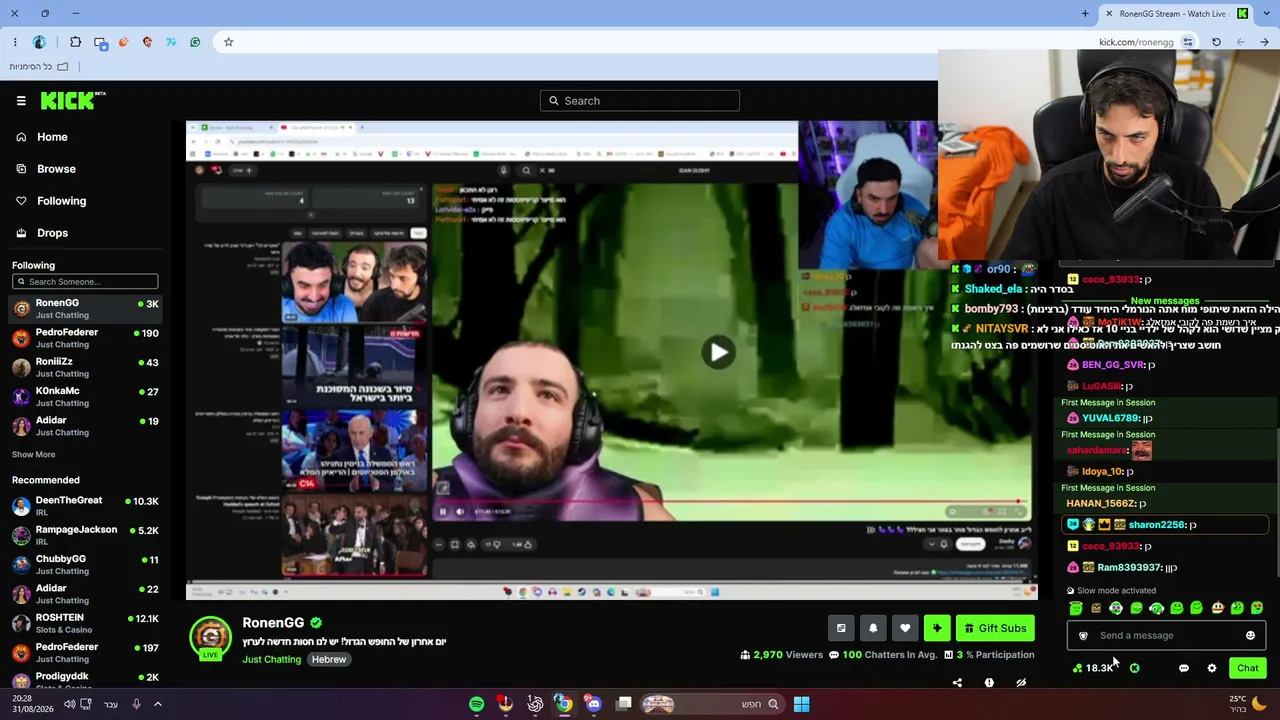The height and width of the screenshot is (720, 1280).
Task: Click the green K icon beside points
Action: (x=1134, y=668)
